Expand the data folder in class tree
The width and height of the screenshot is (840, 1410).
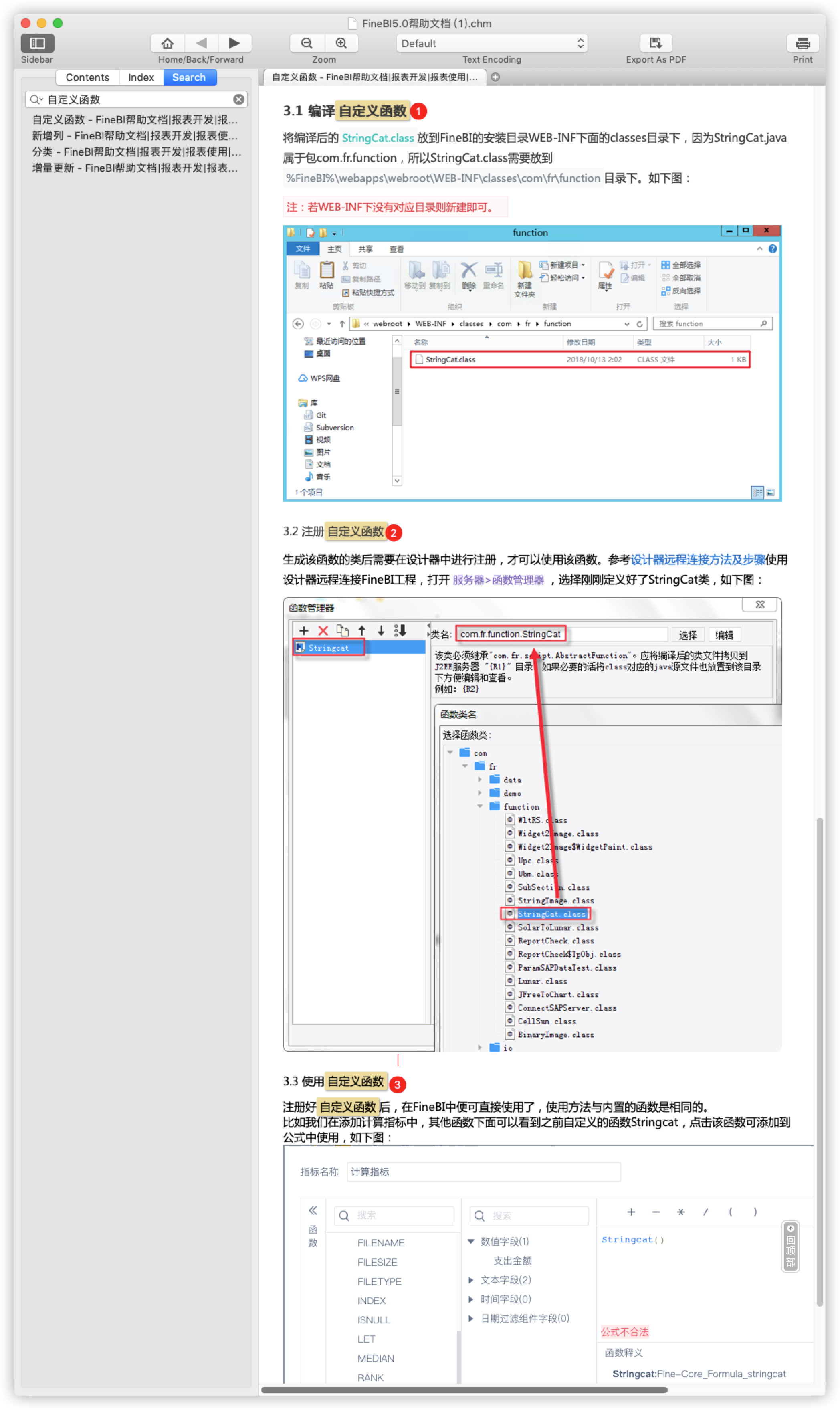click(x=479, y=780)
